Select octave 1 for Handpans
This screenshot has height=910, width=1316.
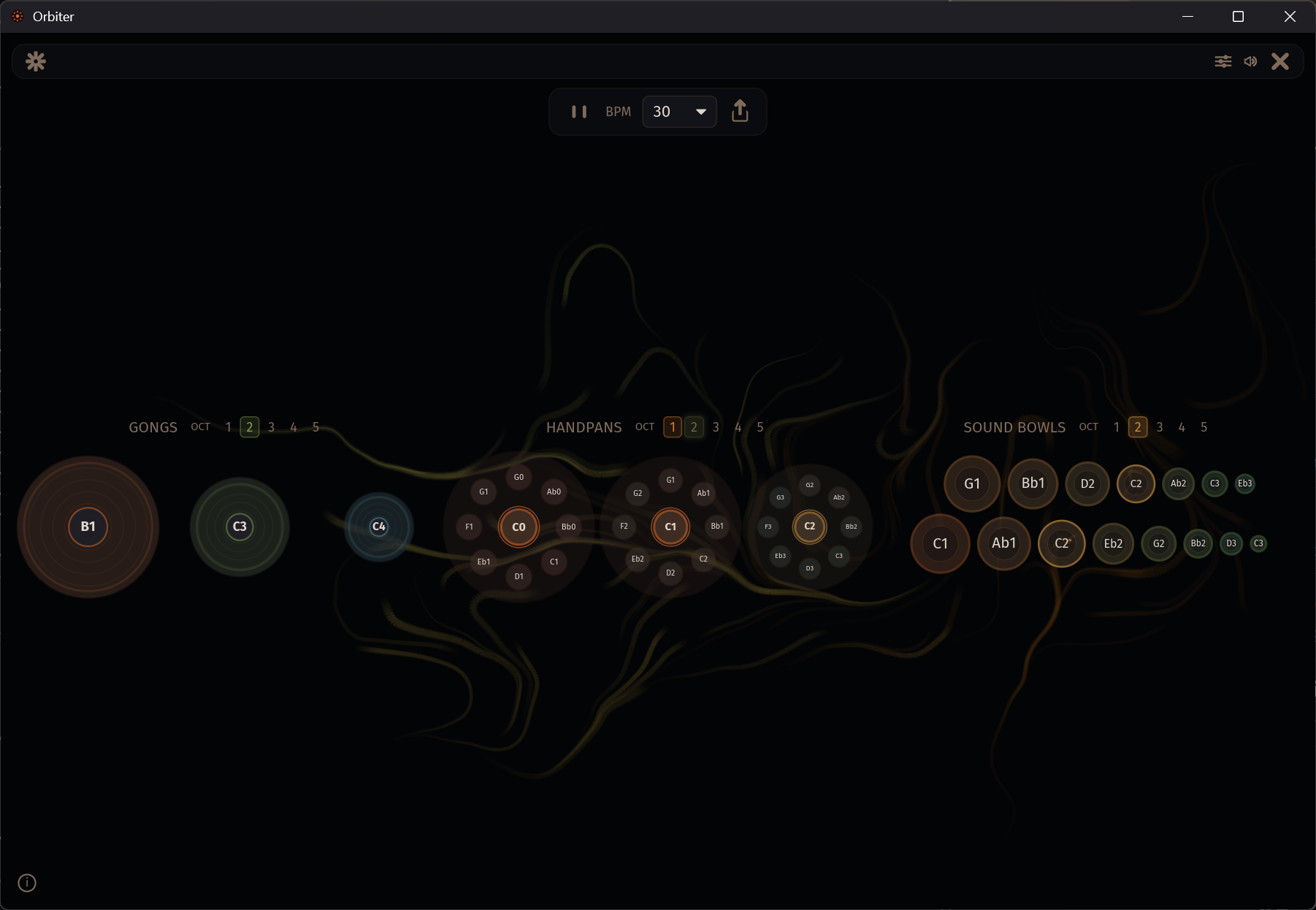pyautogui.click(x=671, y=427)
